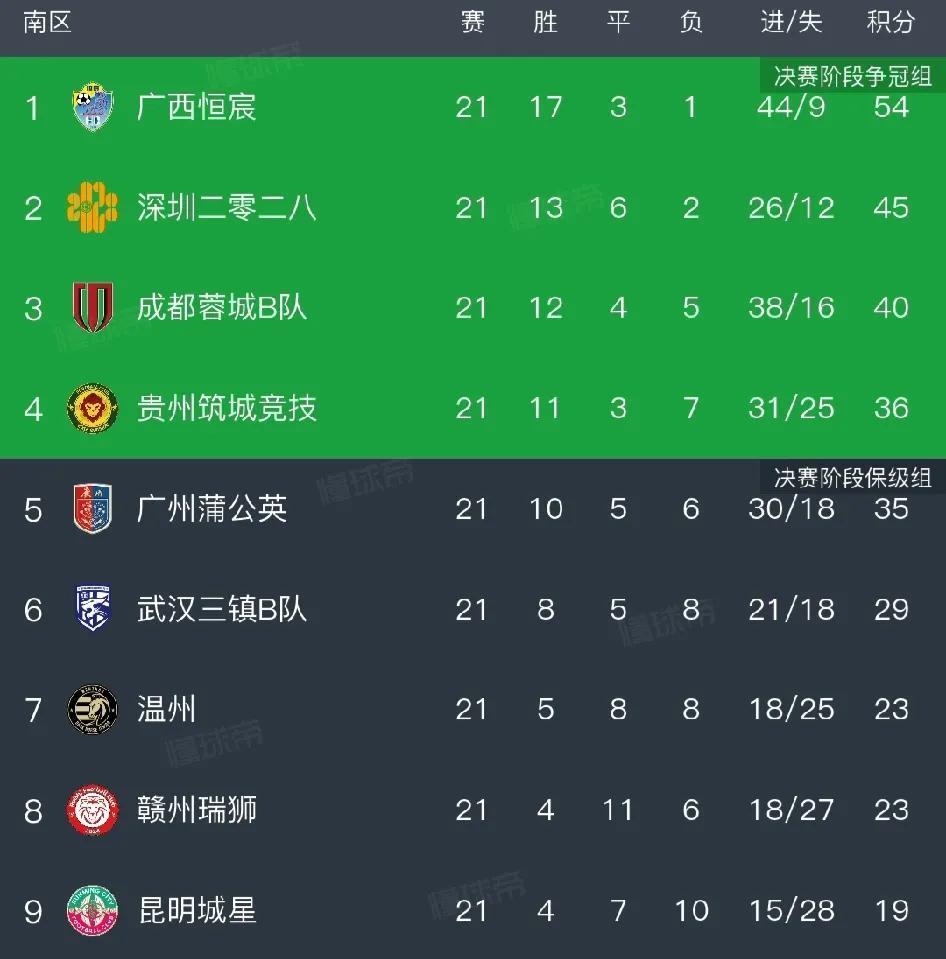Open the 深圳二零二八 club badge
The width and height of the screenshot is (946, 959).
click(93, 208)
